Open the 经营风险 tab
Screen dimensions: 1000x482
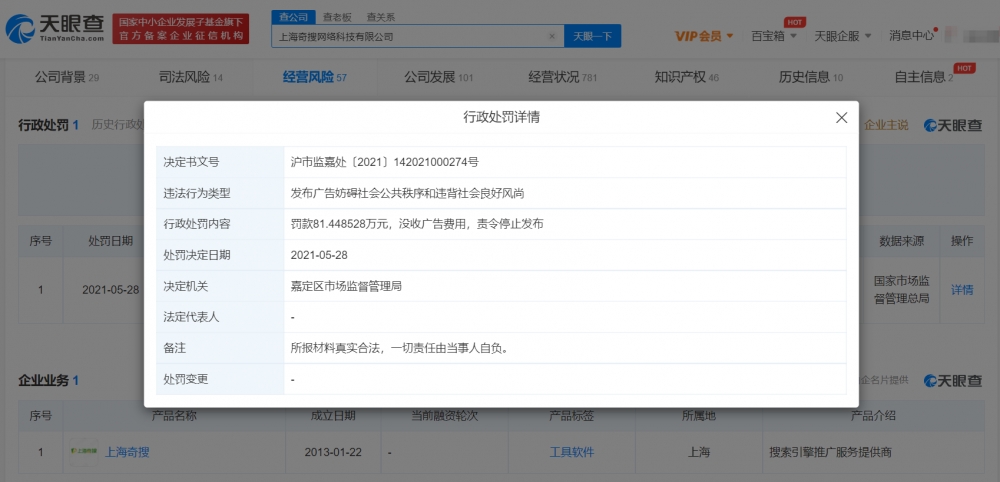pos(314,78)
